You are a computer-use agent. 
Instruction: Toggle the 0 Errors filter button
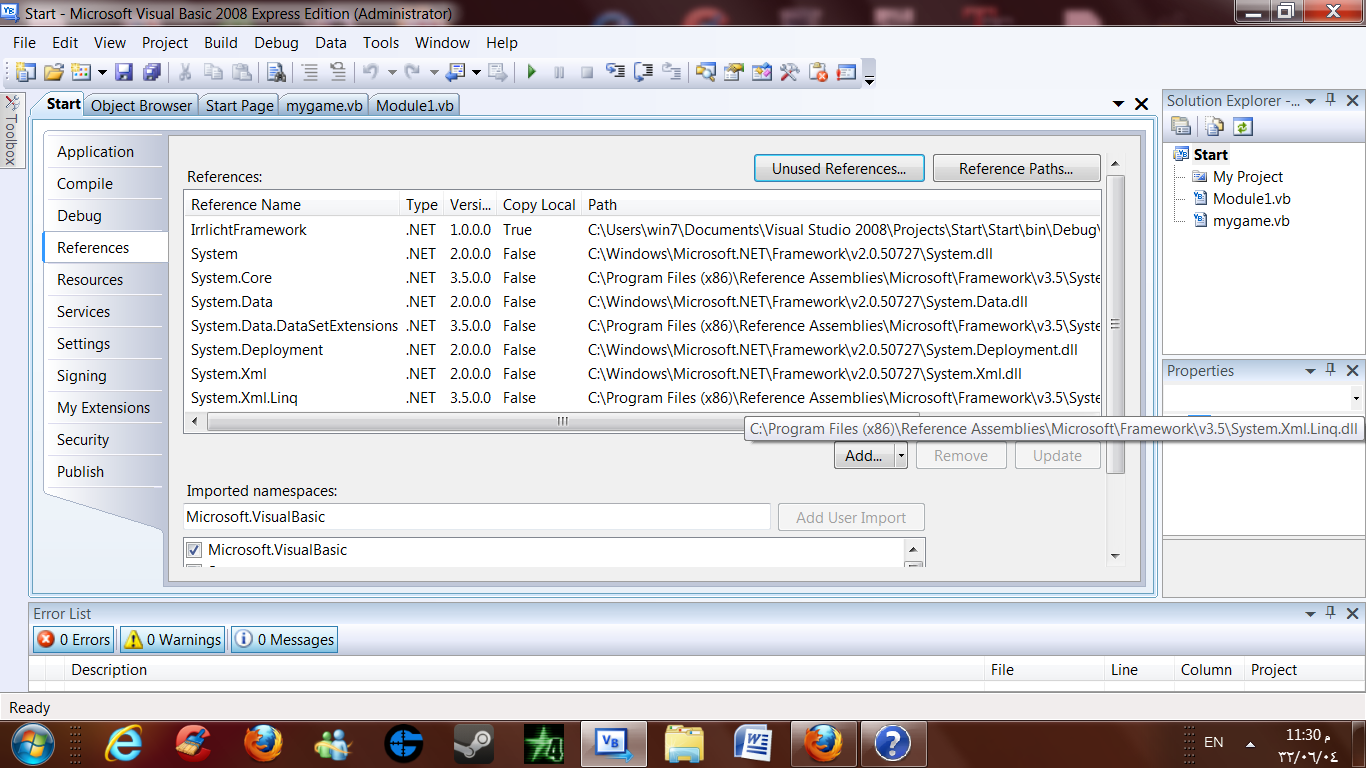(x=74, y=640)
